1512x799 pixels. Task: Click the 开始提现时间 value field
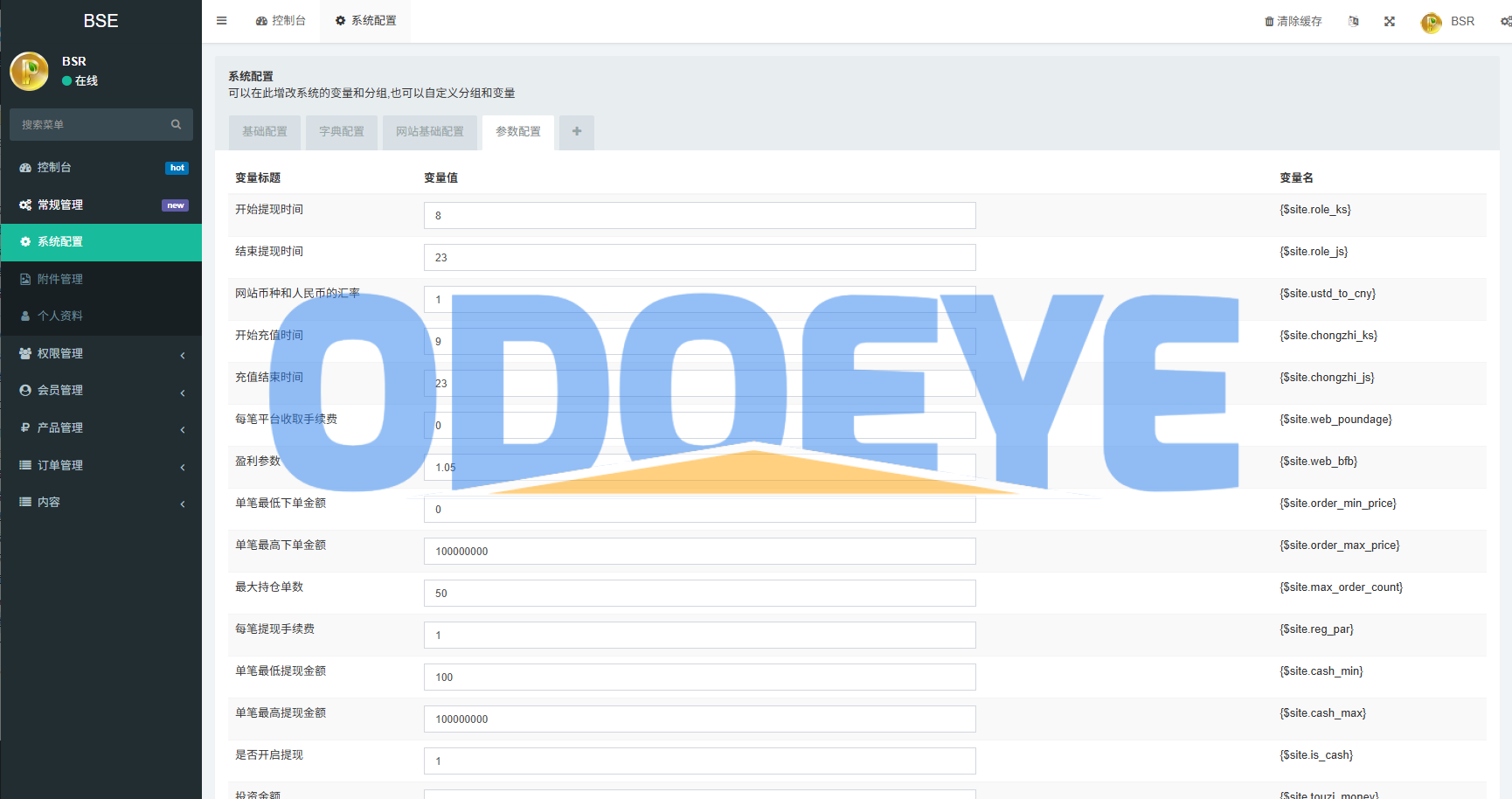click(700, 215)
